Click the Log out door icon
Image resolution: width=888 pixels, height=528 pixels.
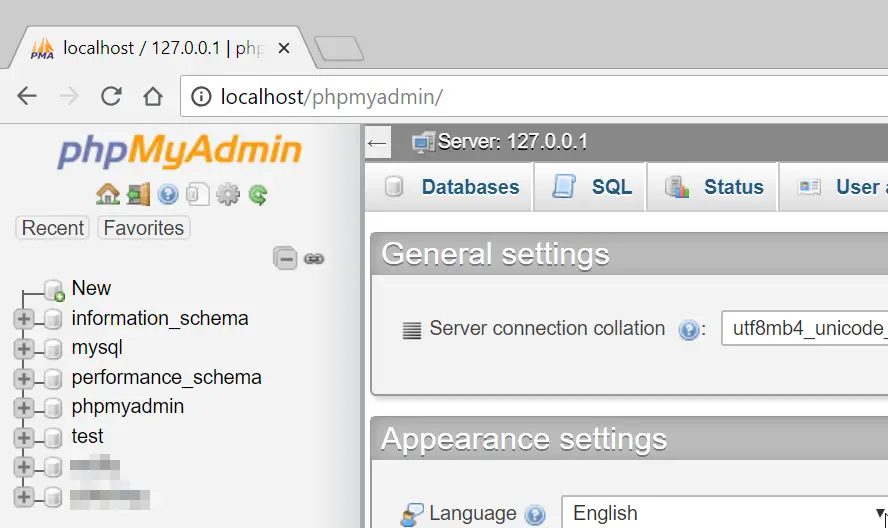pos(138,194)
